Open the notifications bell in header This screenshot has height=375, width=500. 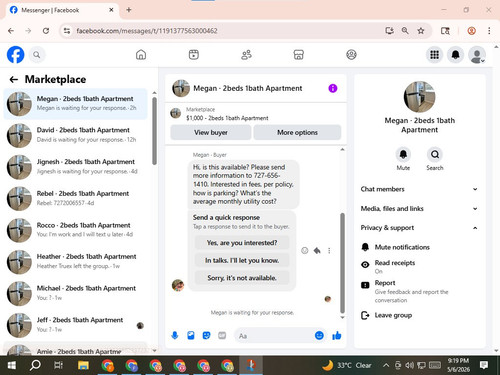pyautogui.click(x=455, y=55)
